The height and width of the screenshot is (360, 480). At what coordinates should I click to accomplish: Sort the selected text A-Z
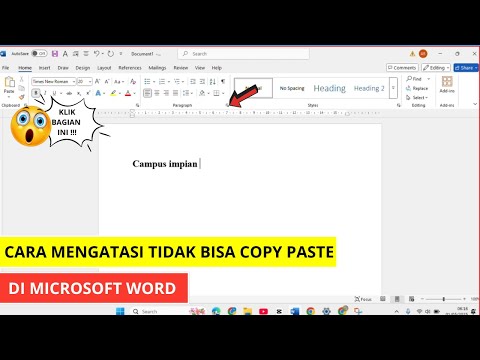click(x=212, y=81)
